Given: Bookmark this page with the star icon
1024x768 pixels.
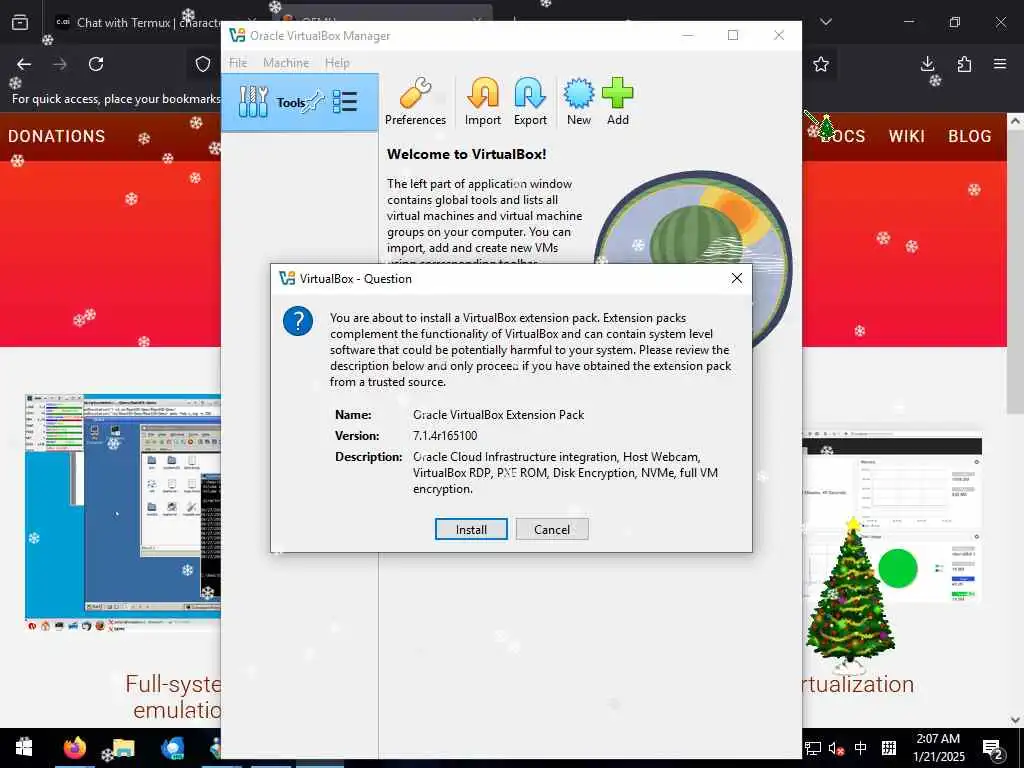Looking at the screenshot, I should (821, 64).
